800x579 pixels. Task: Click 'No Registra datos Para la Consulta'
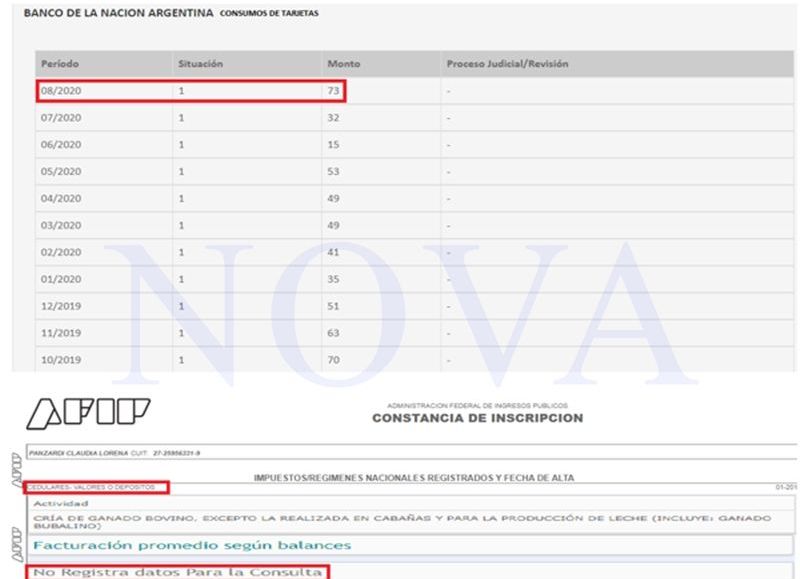pyautogui.click(x=178, y=572)
